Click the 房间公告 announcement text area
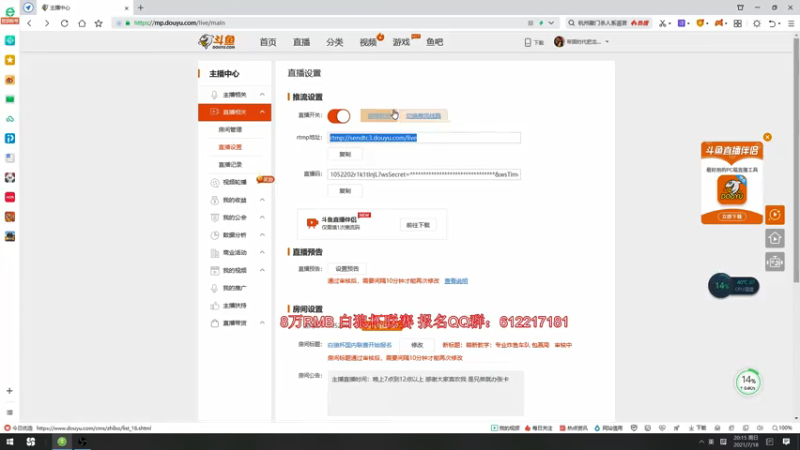Viewport: 800px width, 450px height. point(426,393)
